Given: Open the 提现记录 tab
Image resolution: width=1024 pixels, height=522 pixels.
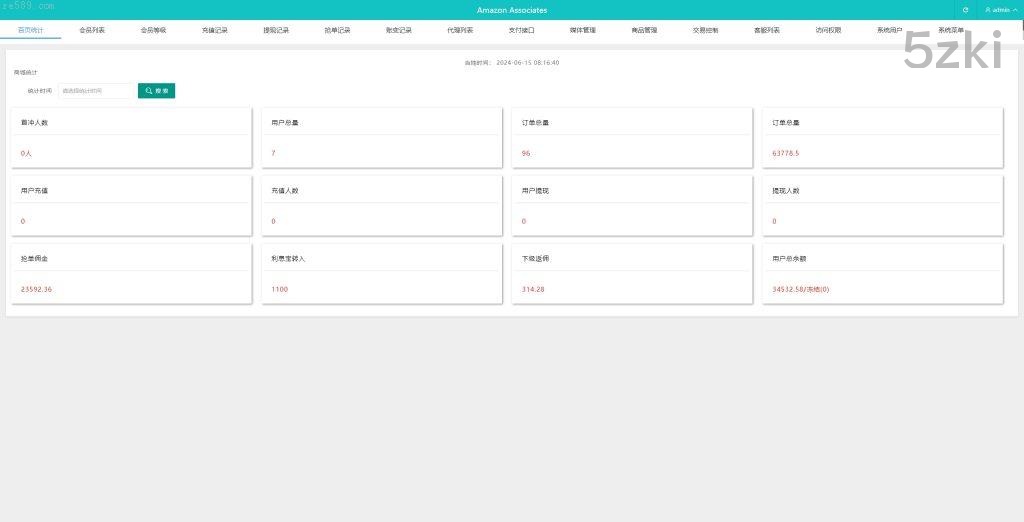Looking at the screenshot, I should pos(276,31).
